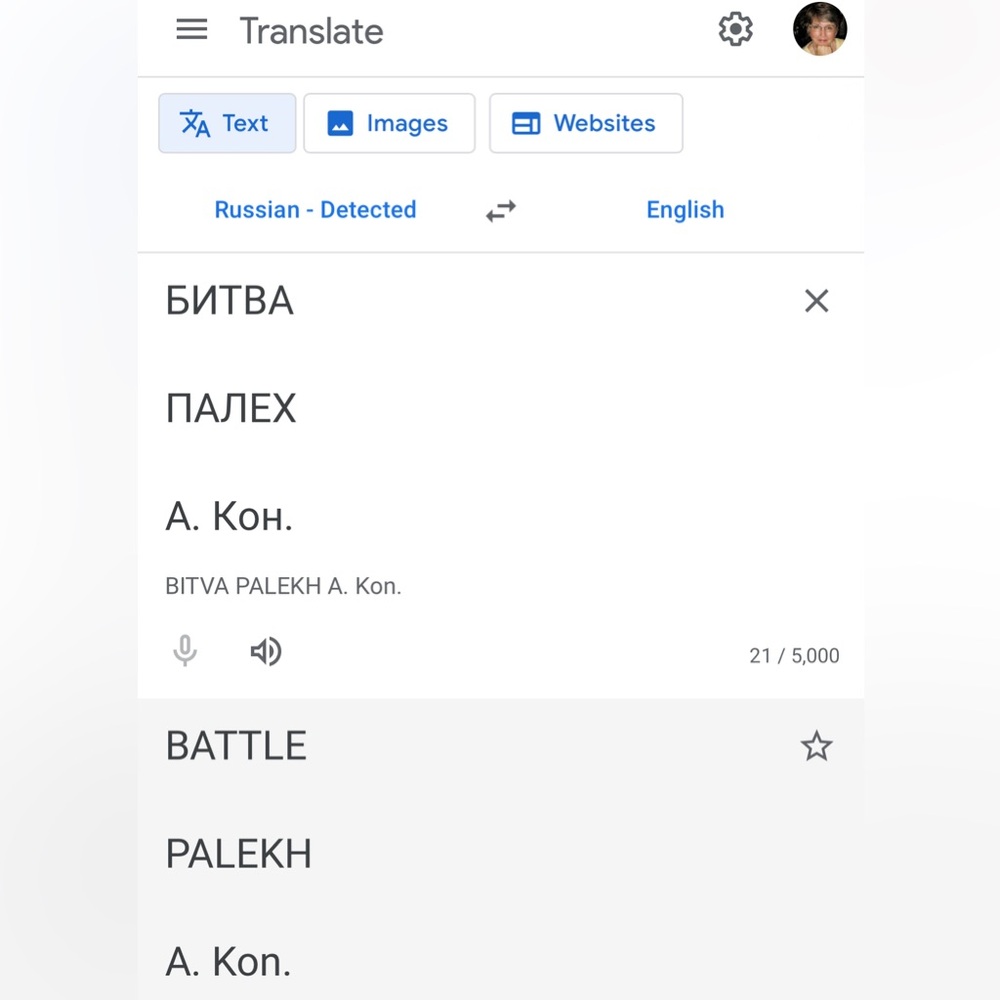Swap languages with the arrows icon
Viewport: 1000px width, 1000px height.
click(x=501, y=210)
